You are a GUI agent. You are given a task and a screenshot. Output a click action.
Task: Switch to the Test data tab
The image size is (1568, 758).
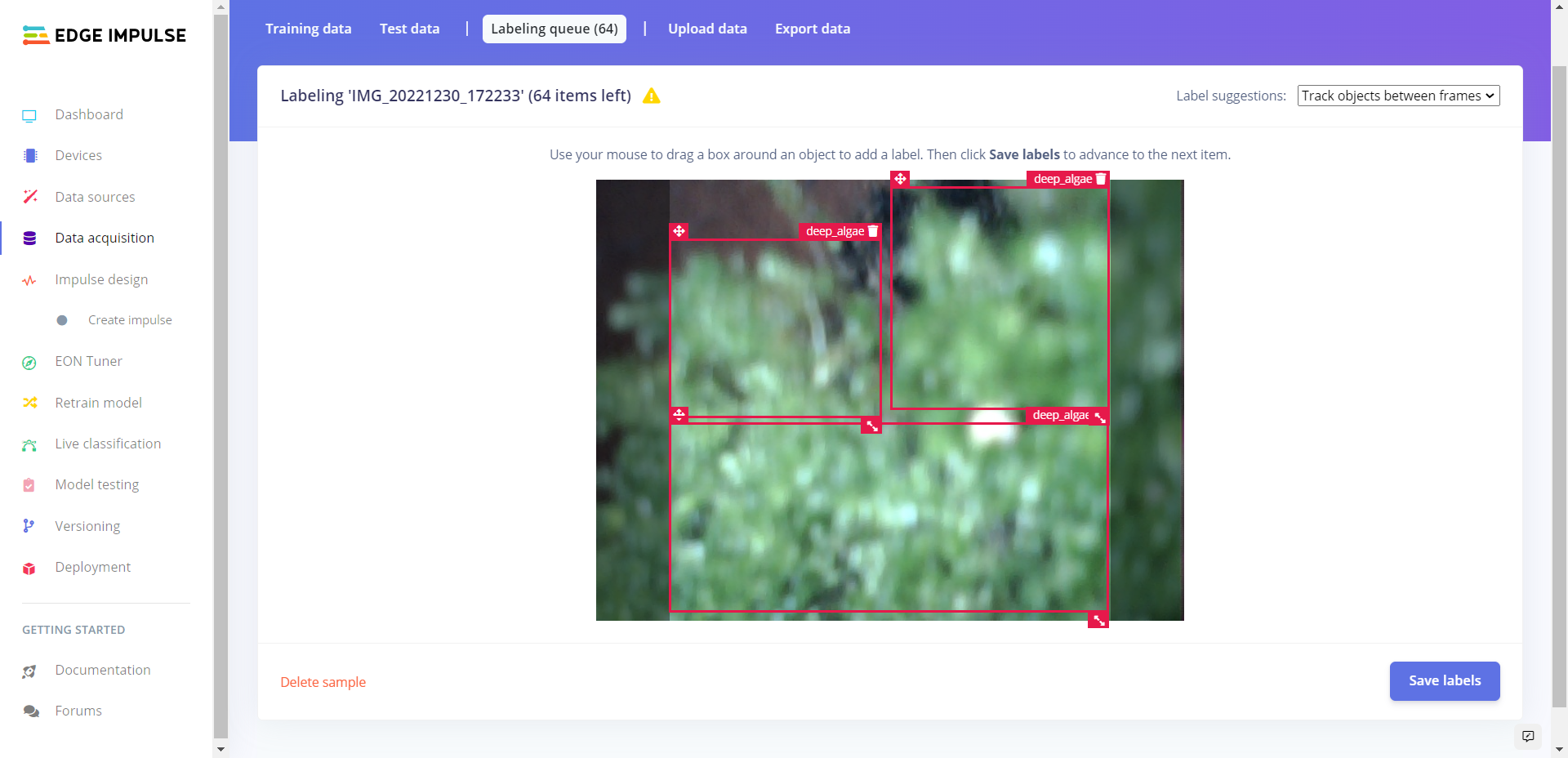click(x=409, y=29)
